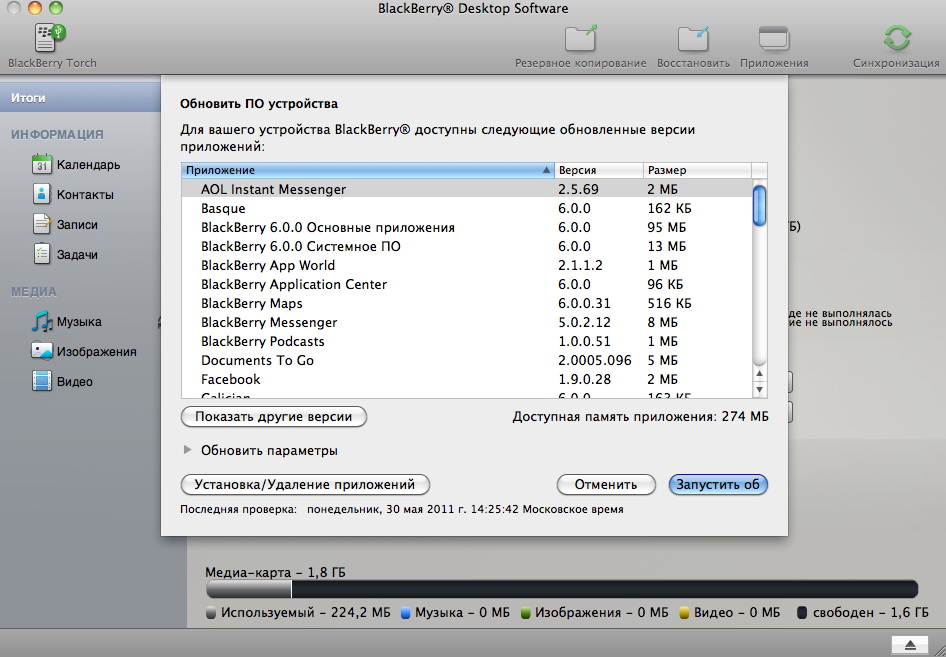This screenshot has height=657, width=946.
Task: Select the Итоги summary sidebar item
Action: 80,98
